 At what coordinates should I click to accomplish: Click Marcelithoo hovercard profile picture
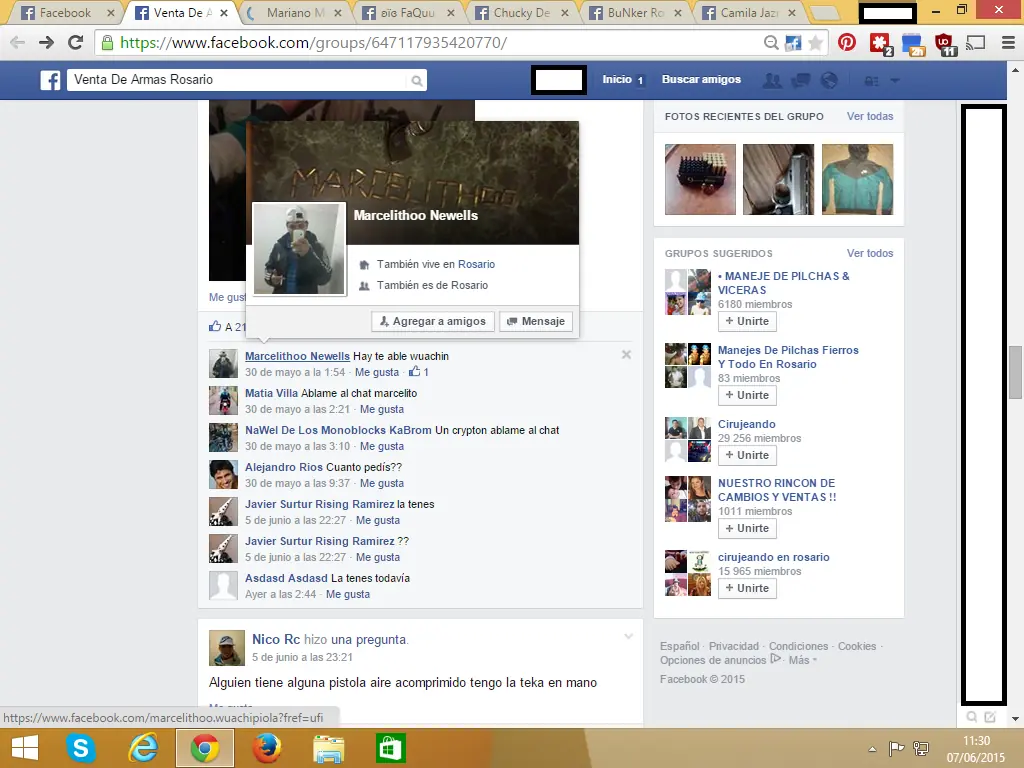tap(299, 249)
